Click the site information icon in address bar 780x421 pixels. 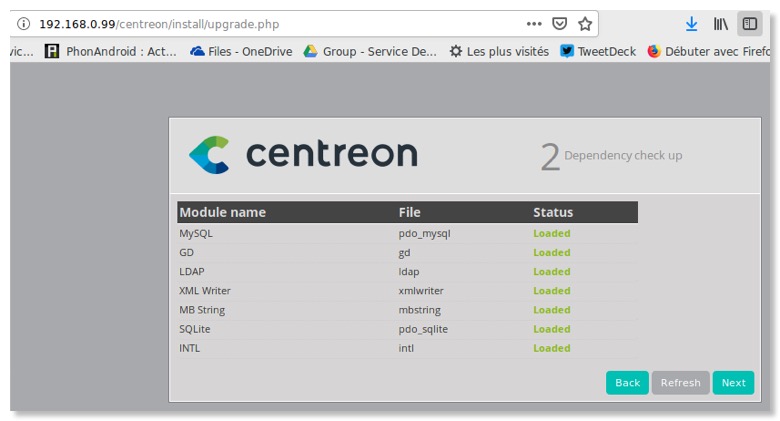[x=23, y=24]
